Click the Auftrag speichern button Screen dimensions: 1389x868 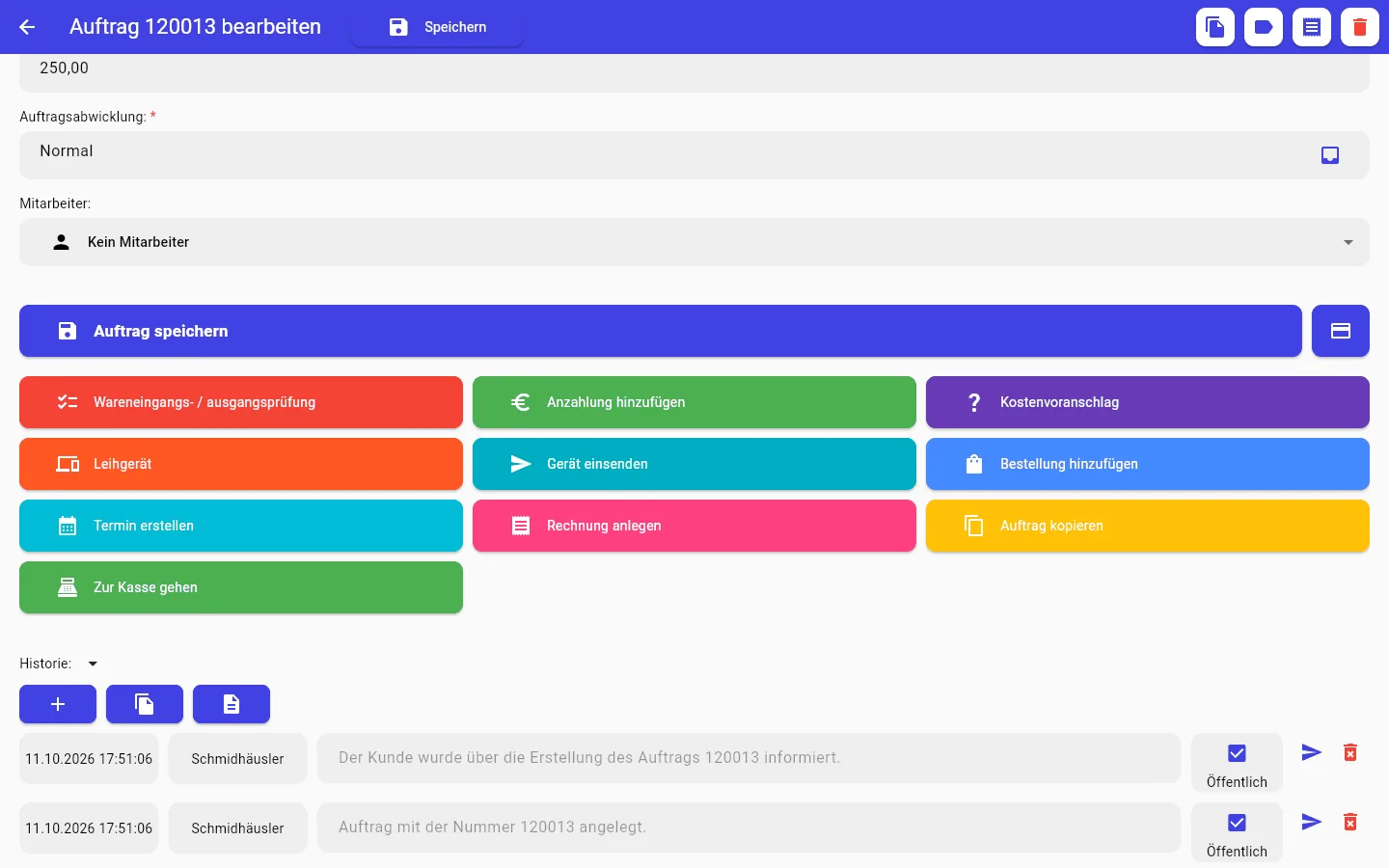point(661,331)
